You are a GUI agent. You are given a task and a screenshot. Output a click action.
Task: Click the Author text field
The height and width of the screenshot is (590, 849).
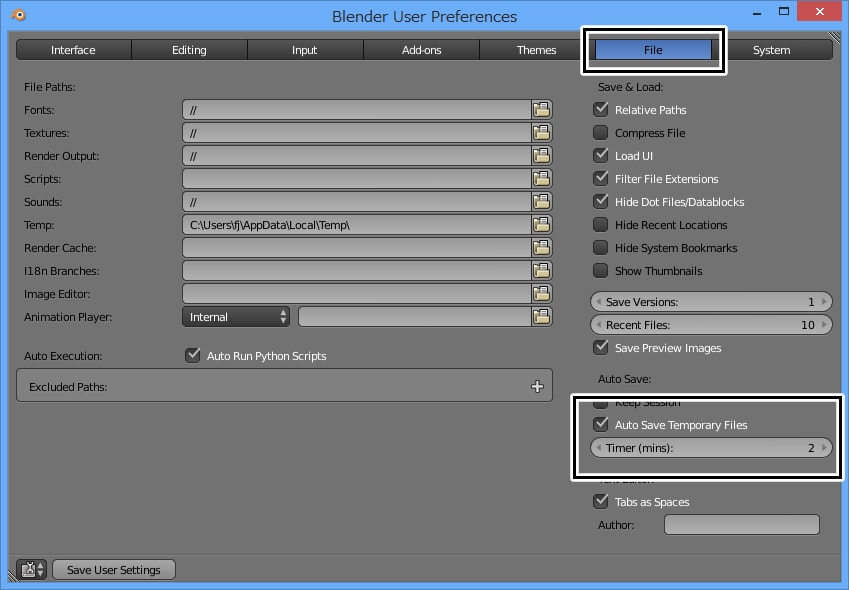pyautogui.click(x=742, y=525)
